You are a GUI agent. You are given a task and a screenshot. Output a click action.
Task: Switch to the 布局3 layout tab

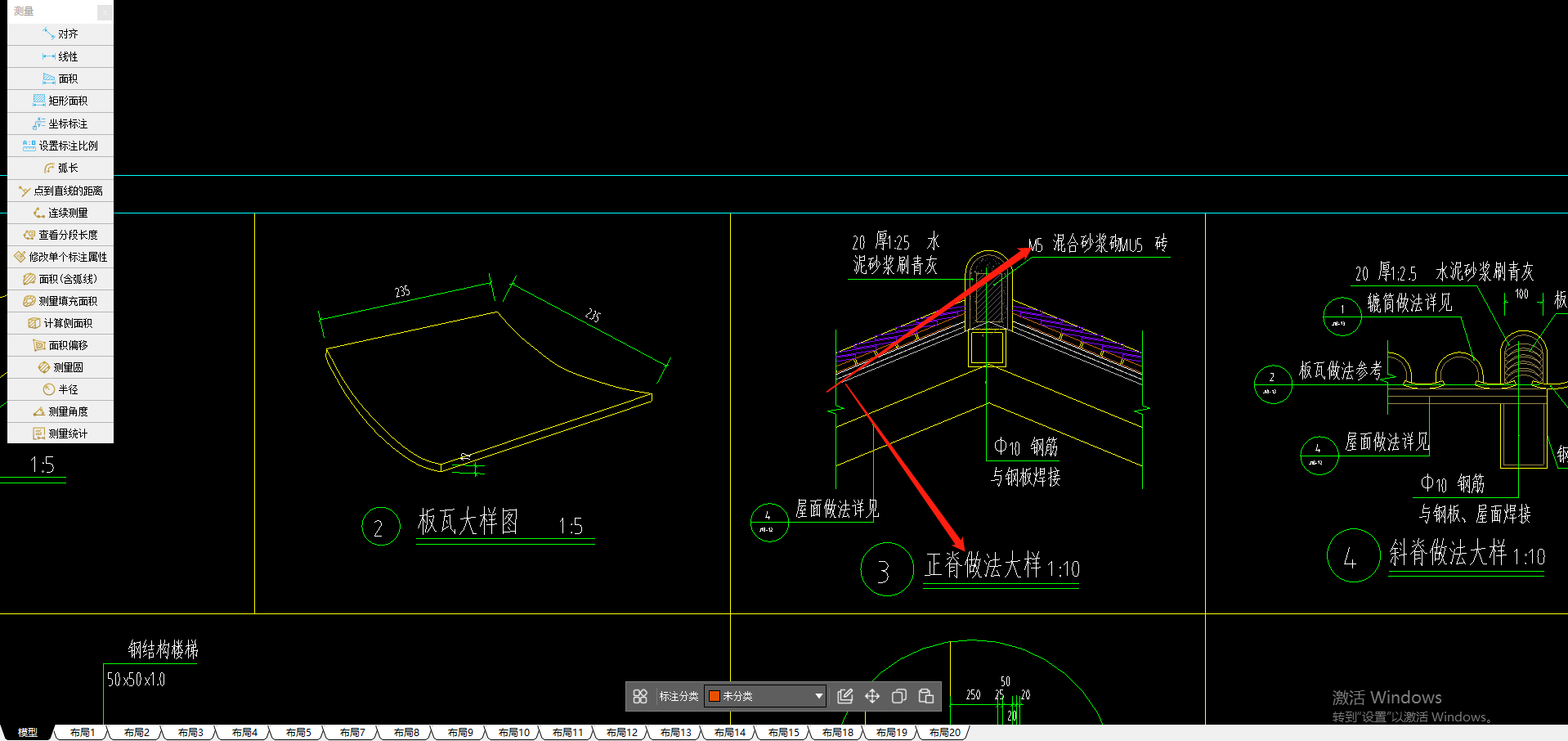point(190,733)
